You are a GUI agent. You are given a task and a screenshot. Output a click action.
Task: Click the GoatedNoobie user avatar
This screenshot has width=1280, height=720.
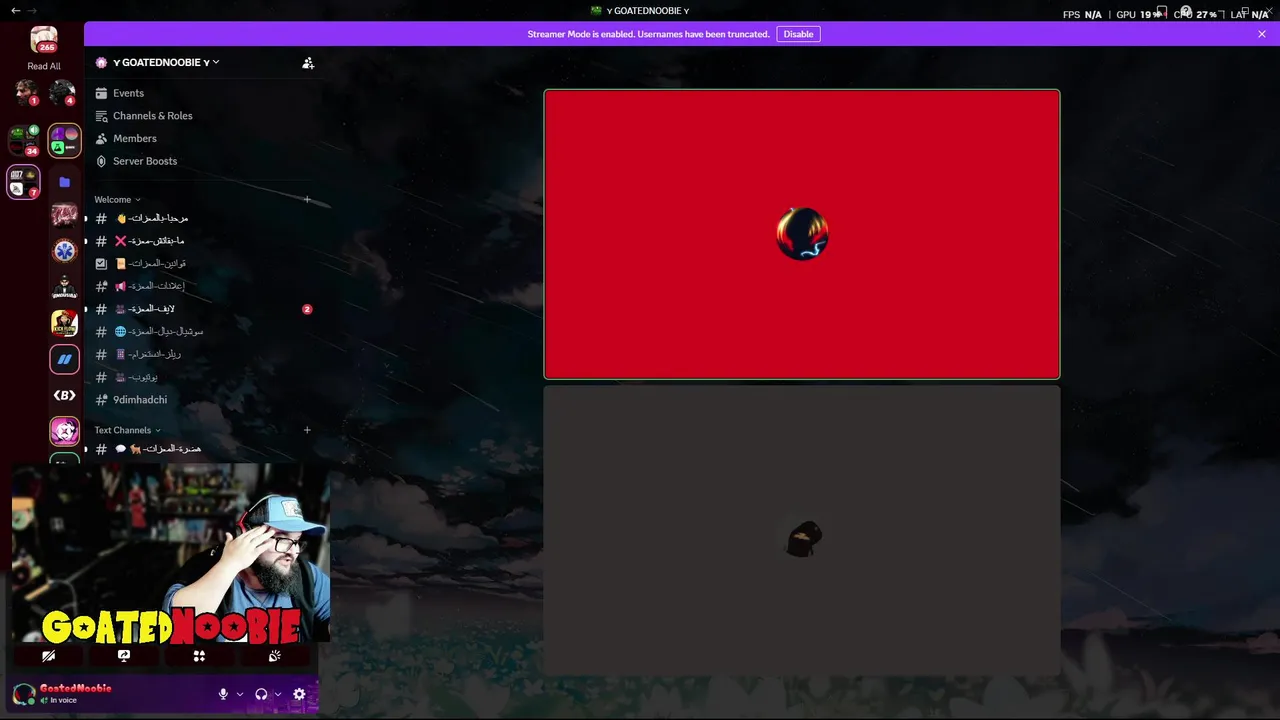click(x=23, y=694)
